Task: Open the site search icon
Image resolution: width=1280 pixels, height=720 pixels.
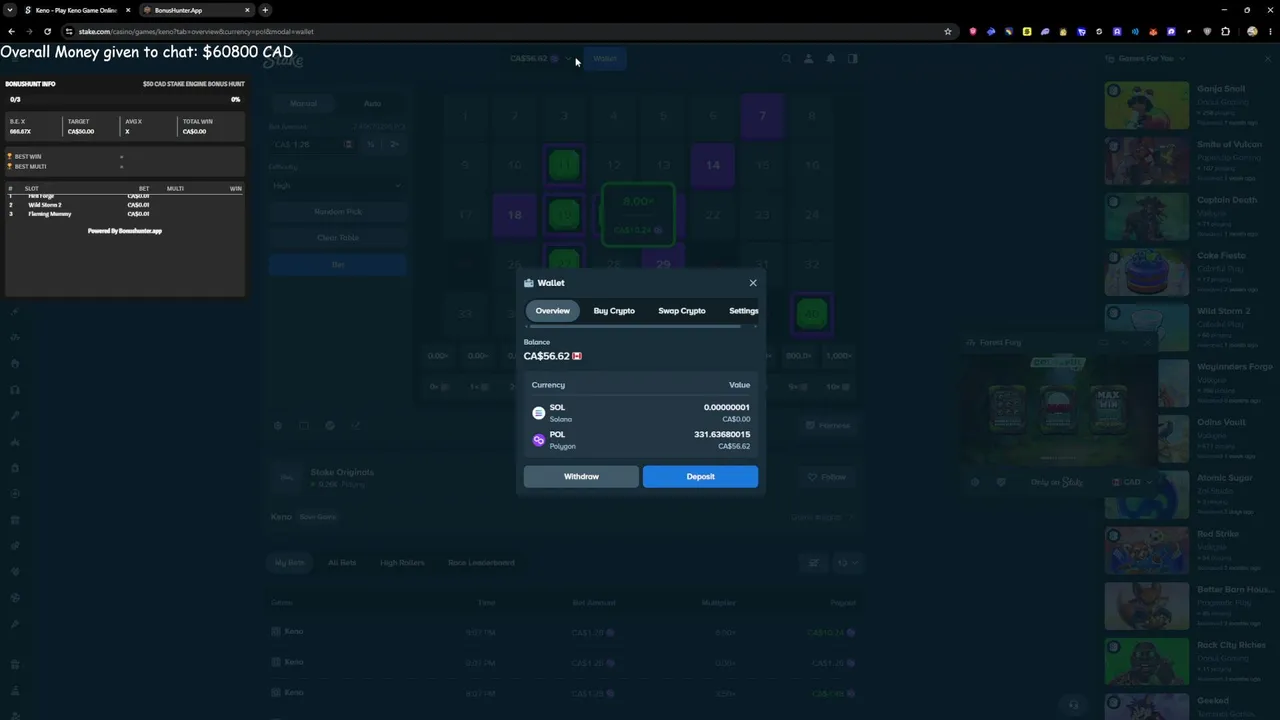Action: tap(787, 59)
